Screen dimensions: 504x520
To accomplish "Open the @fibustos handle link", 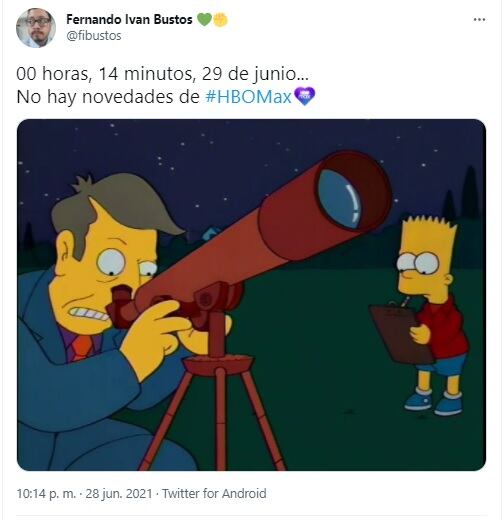I will [x=94, y=36].
